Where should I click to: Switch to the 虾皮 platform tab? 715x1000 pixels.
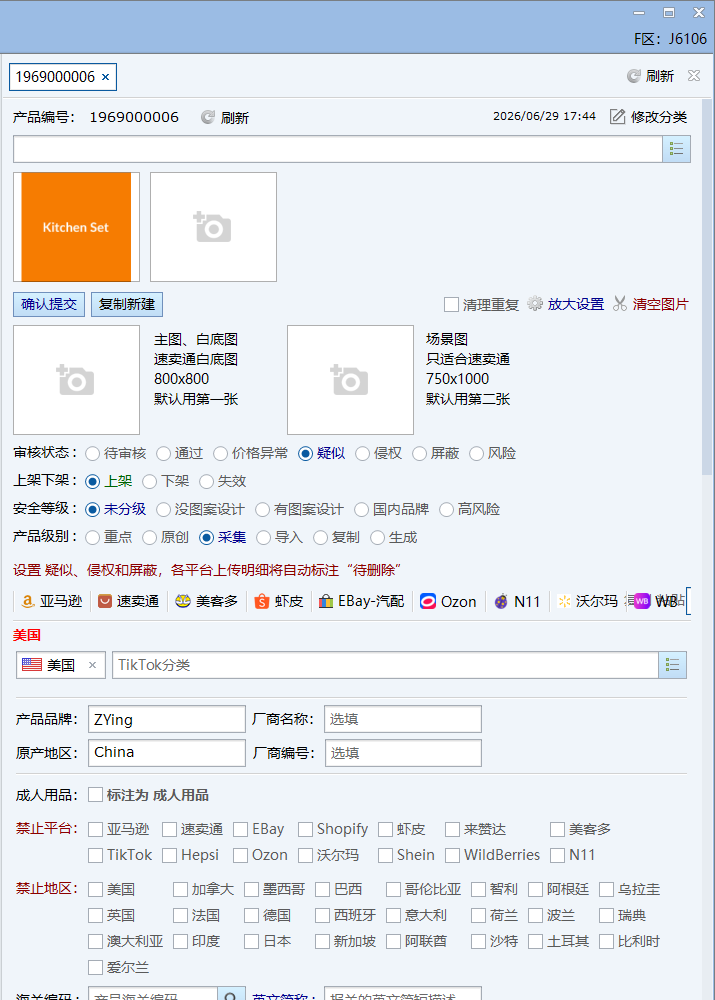[x=278, y=601]
